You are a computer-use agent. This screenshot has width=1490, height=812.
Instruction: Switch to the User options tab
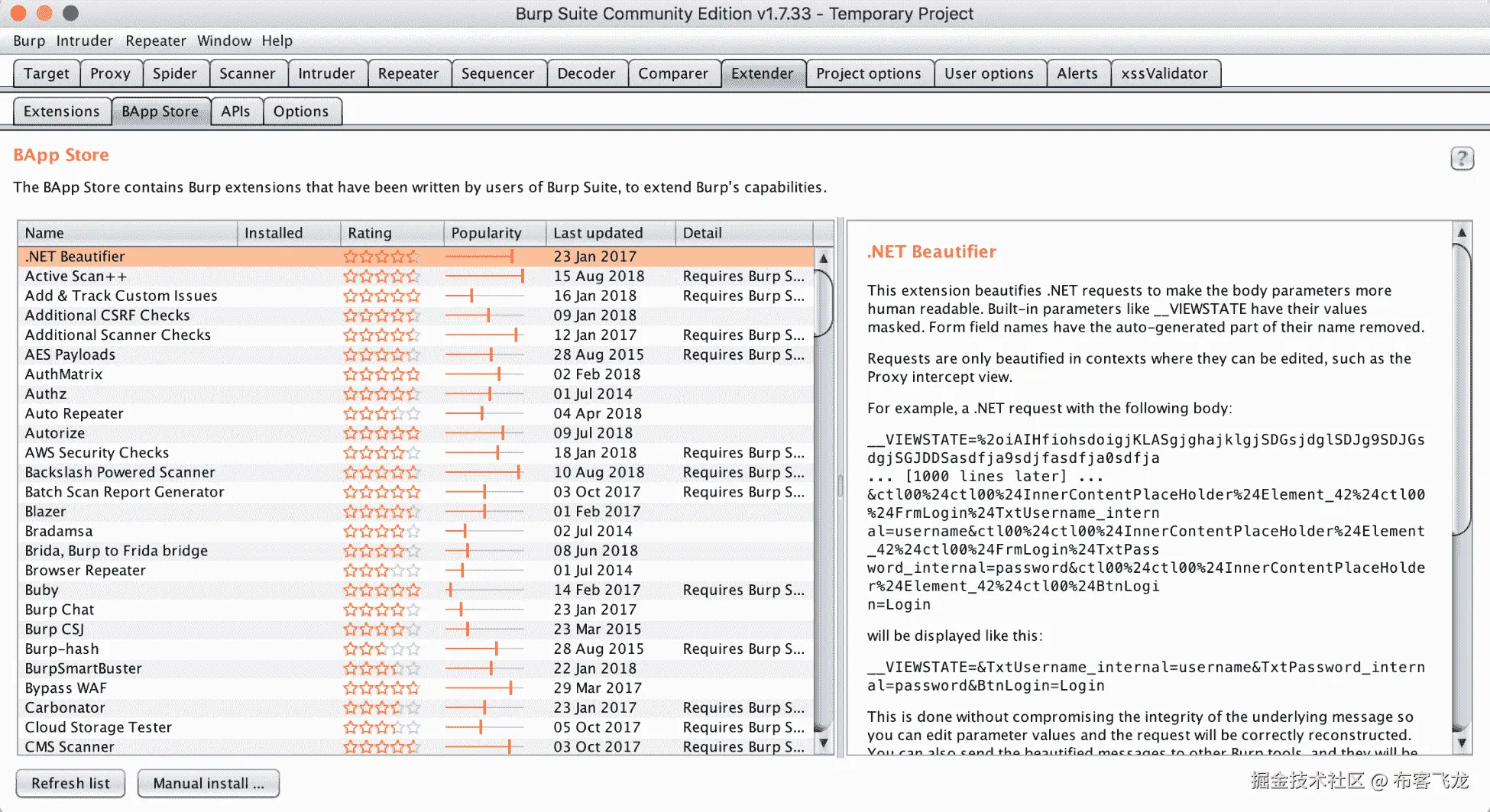coord(990,73)
